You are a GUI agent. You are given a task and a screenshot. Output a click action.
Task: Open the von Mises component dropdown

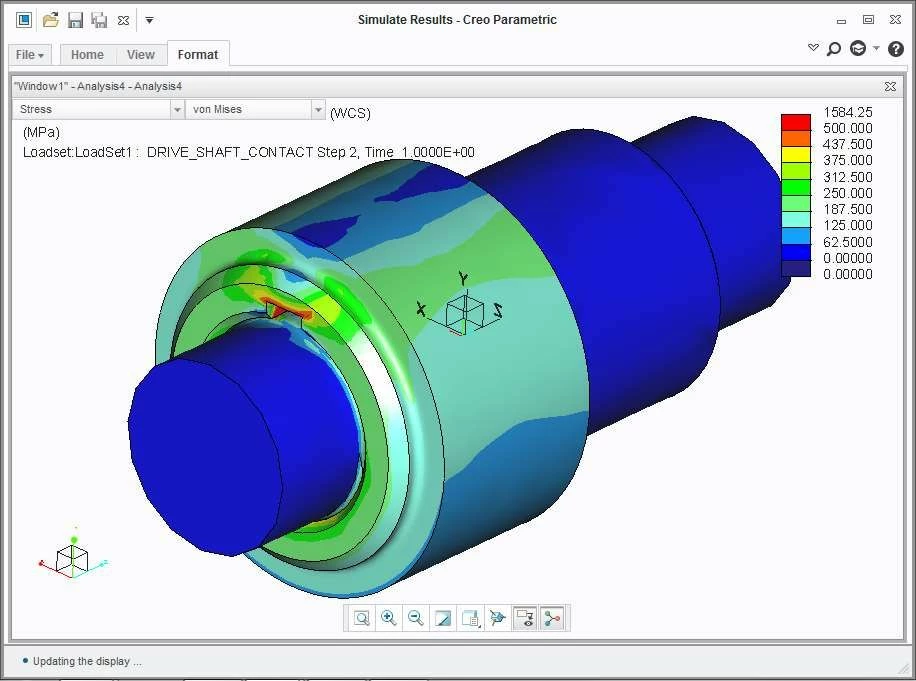tap(318, 109)
